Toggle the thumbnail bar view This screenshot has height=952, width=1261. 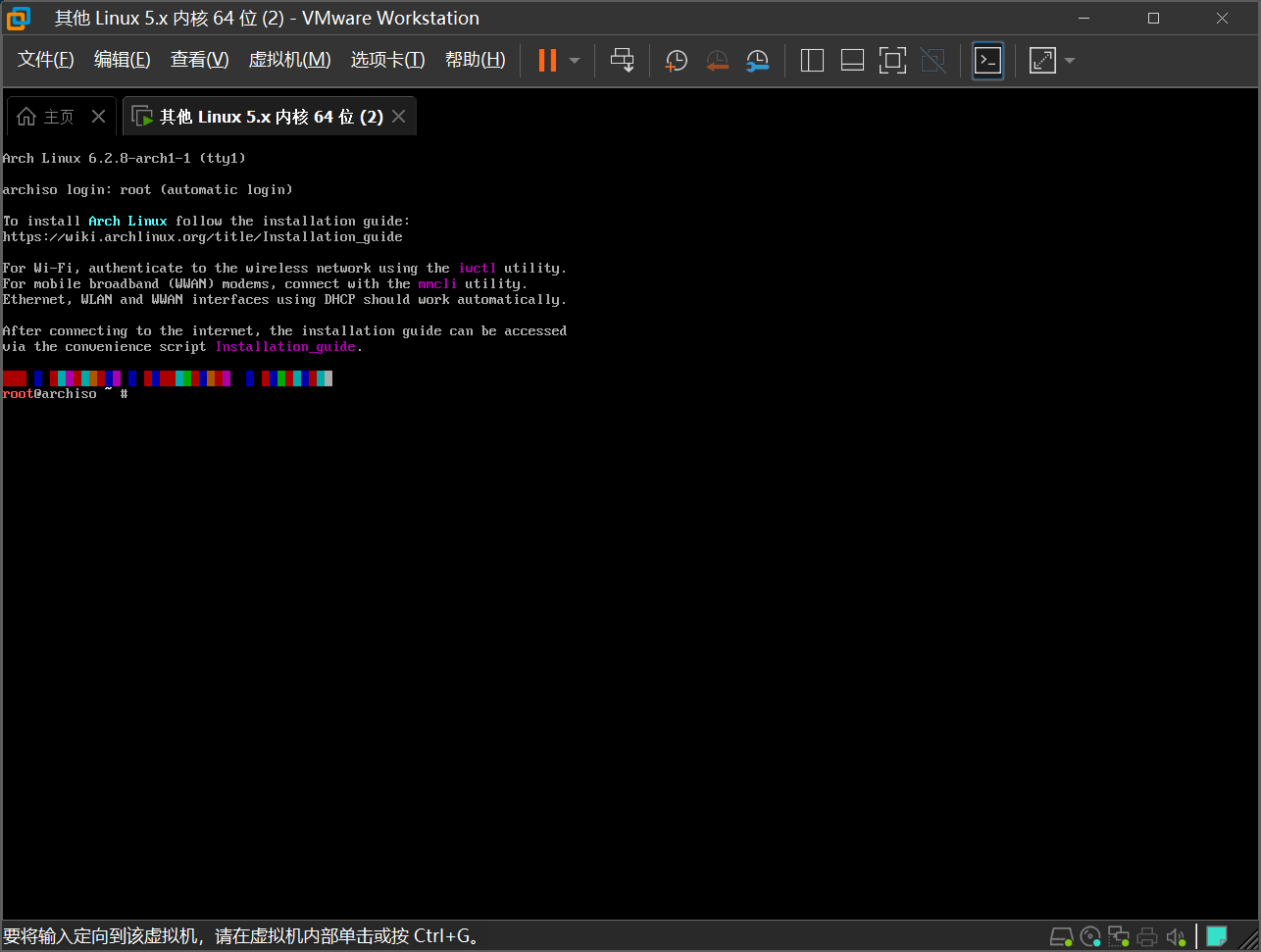pos(852,61)
